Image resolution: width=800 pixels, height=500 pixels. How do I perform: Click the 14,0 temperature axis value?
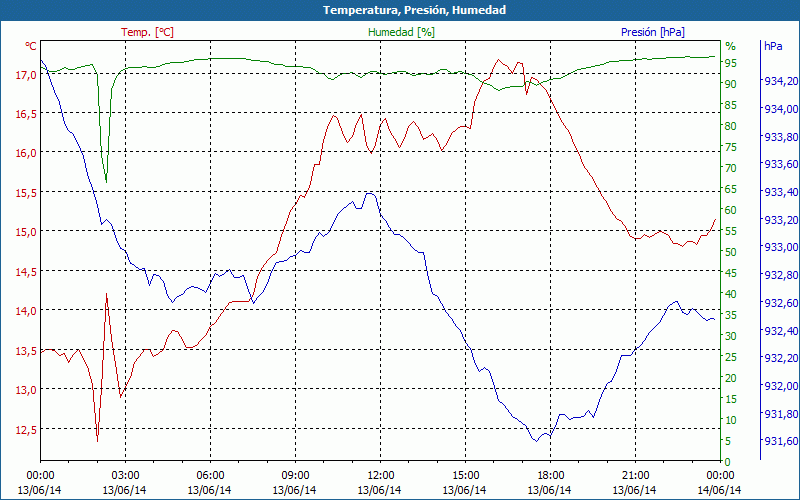click(25, 311)
